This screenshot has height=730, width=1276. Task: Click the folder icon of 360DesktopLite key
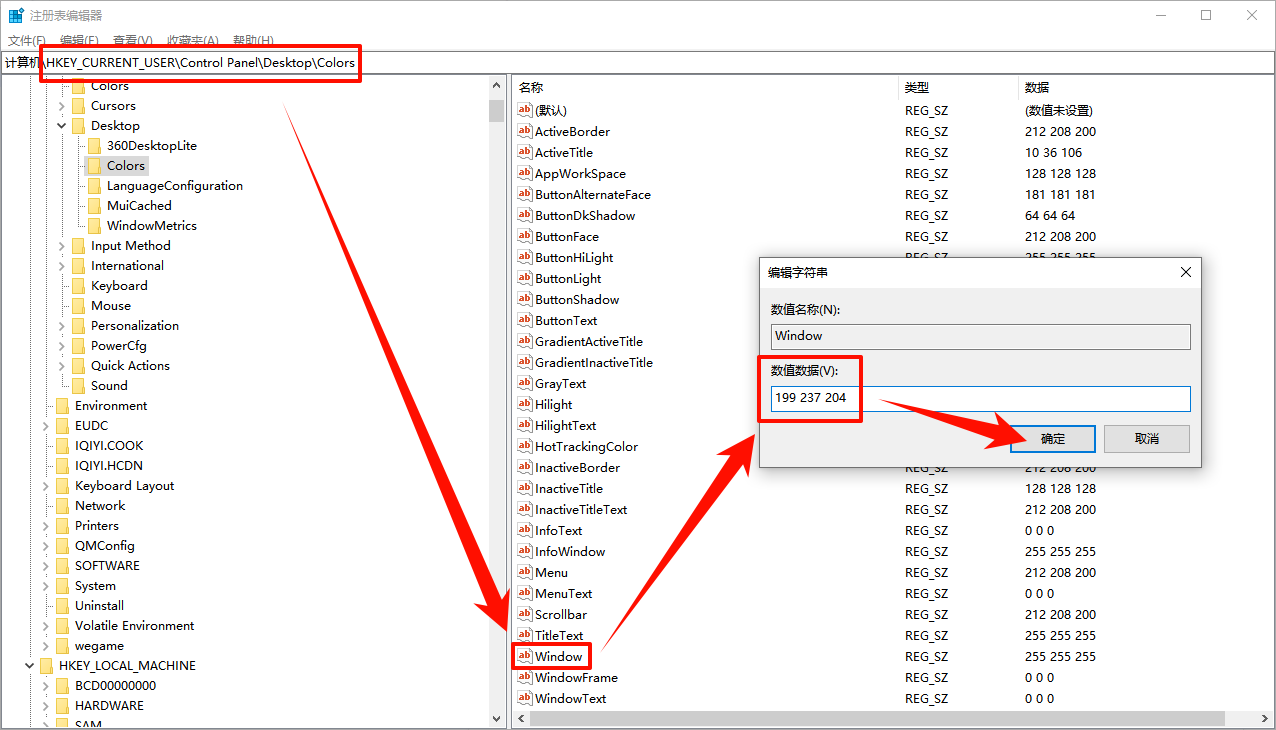click(94, 145)
